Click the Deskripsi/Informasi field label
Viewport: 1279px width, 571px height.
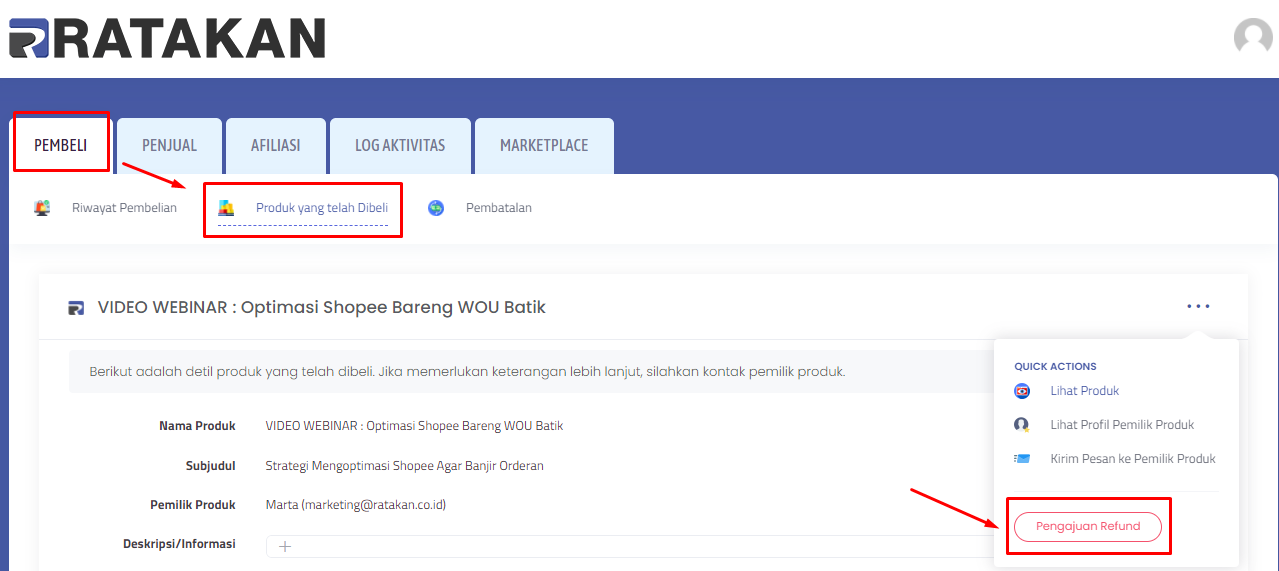(x=179, y=544)
